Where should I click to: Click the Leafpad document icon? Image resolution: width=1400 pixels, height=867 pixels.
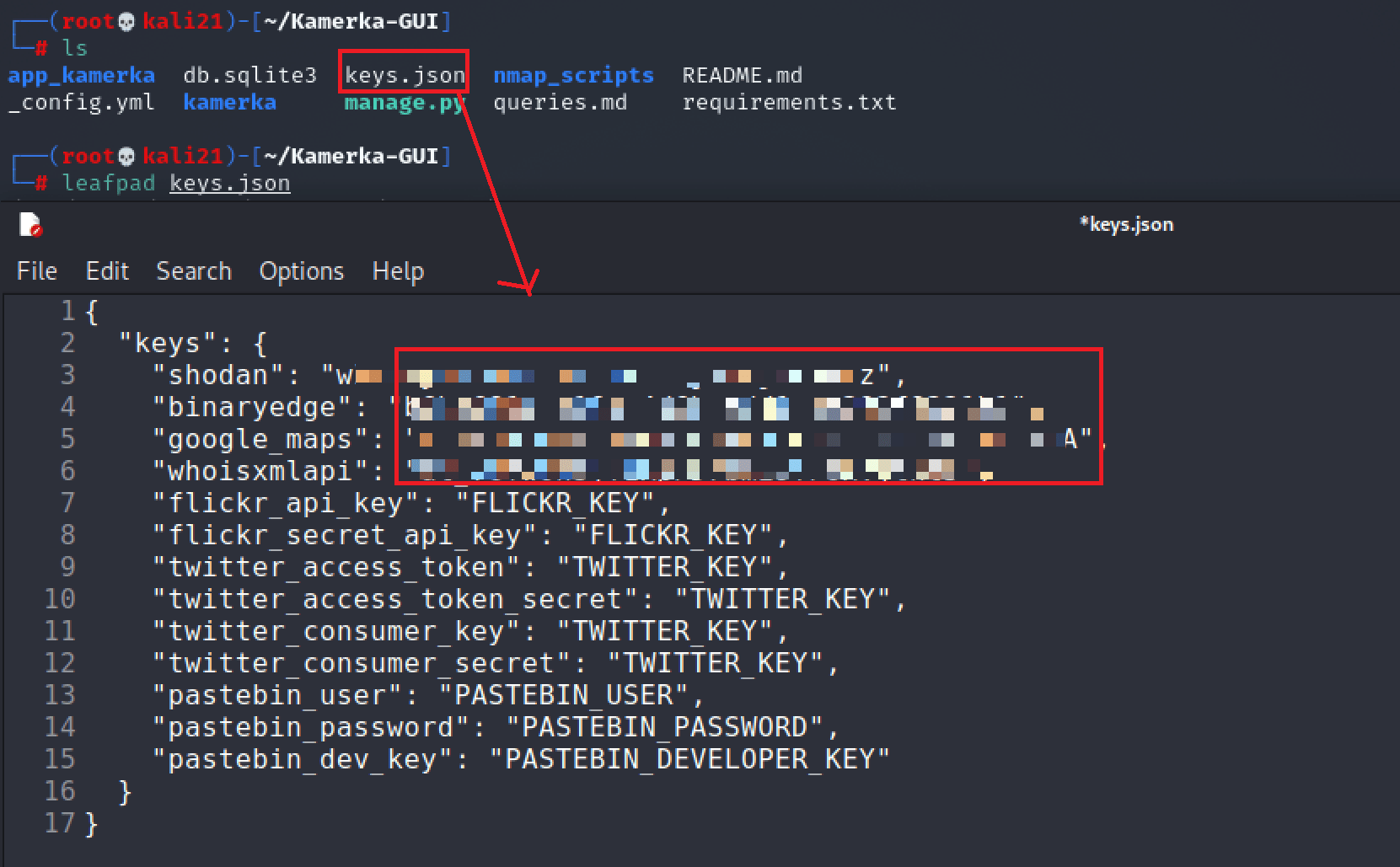32,225
